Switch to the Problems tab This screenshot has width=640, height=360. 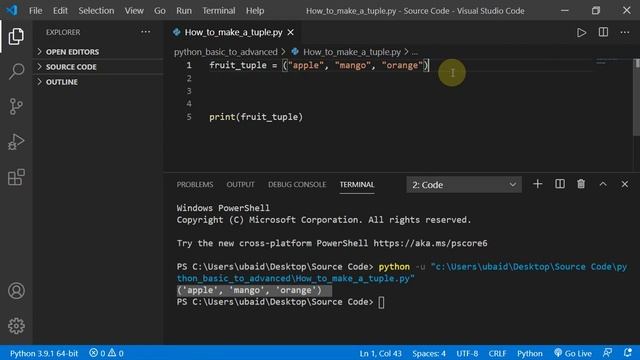click(x=195, y=184)
